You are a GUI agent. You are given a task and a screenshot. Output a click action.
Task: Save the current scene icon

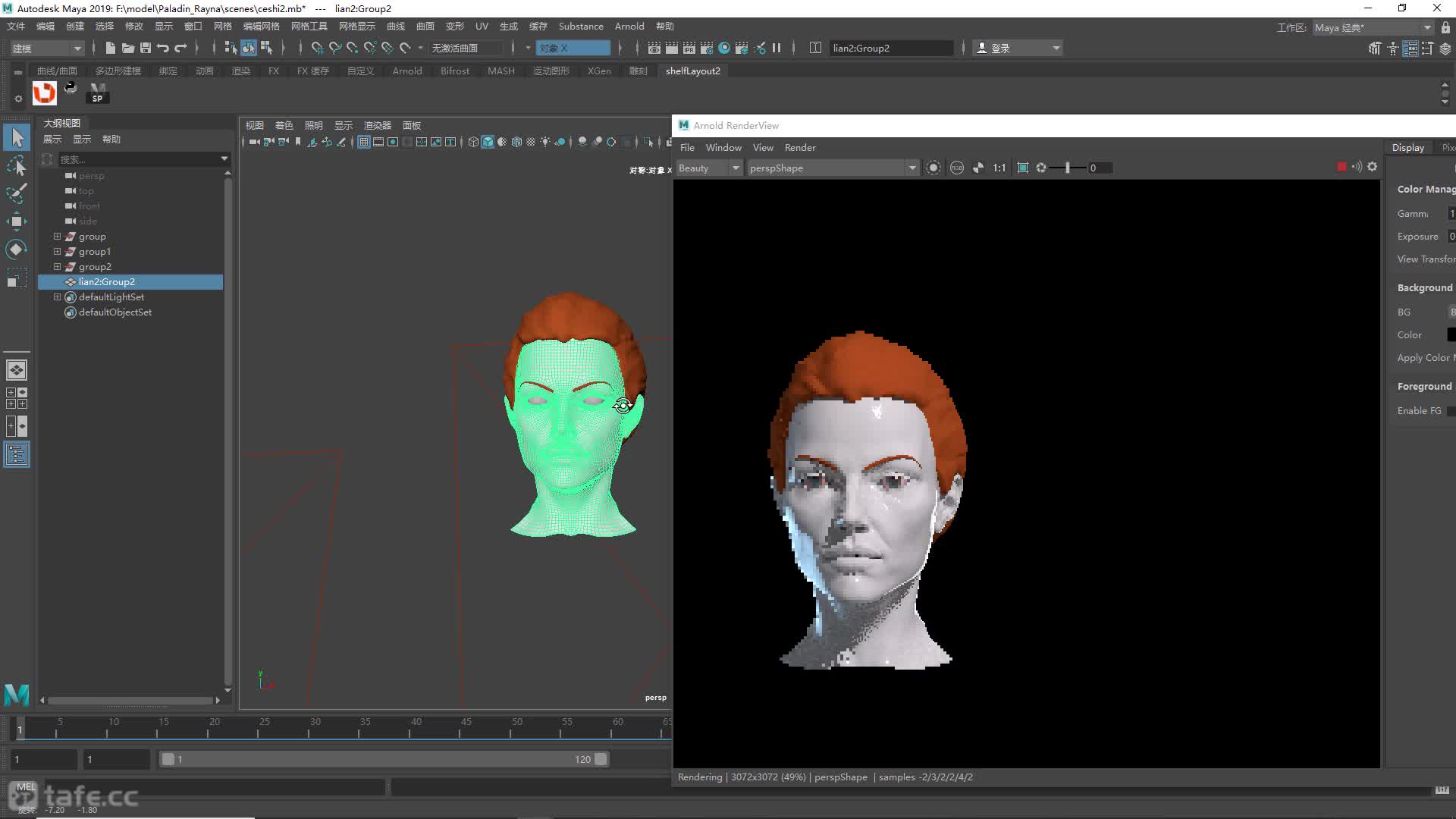(146, 48)
